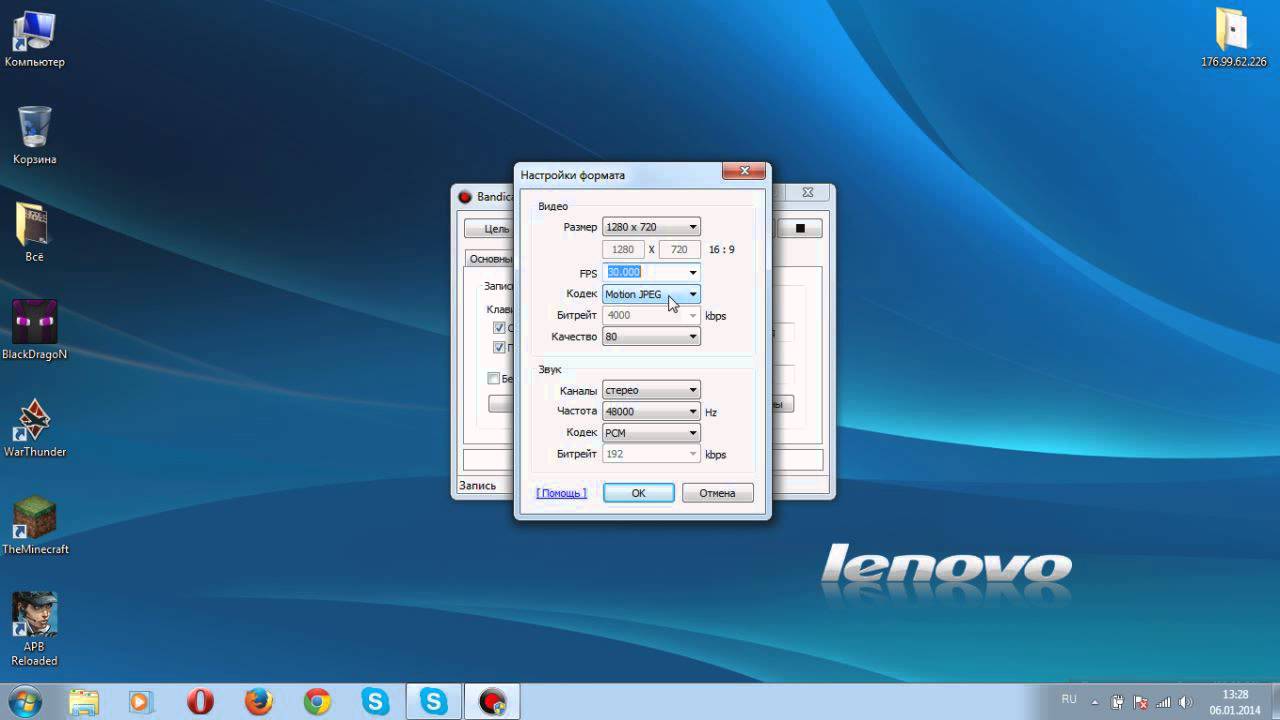
Task: Launch Firefox from the taskbar
Action: tap(259, 702)
